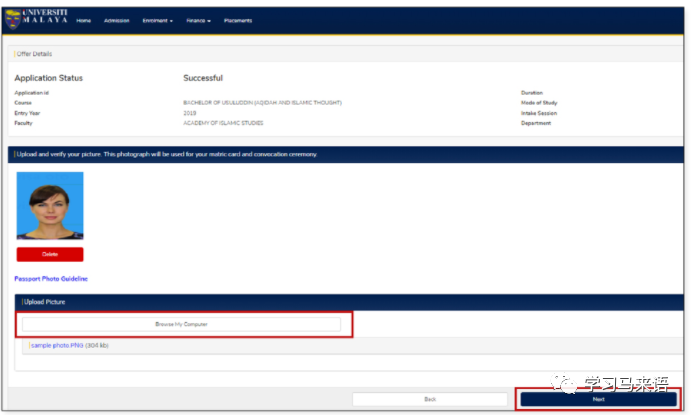This screenshot has width=691, height=415.
Task: Open the Placements nav item
Action: click(x=238, y=21)
